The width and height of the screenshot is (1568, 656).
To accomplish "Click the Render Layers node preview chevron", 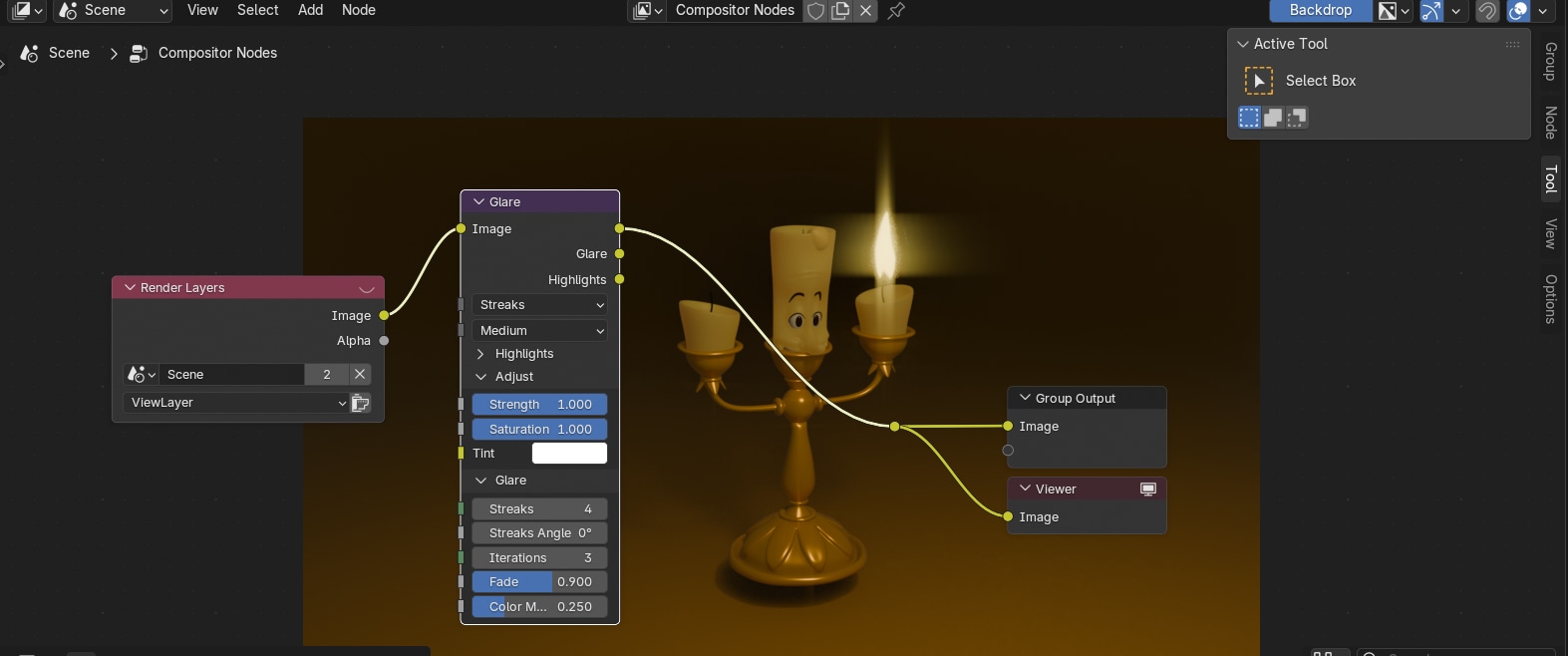I will pos(367,288).
